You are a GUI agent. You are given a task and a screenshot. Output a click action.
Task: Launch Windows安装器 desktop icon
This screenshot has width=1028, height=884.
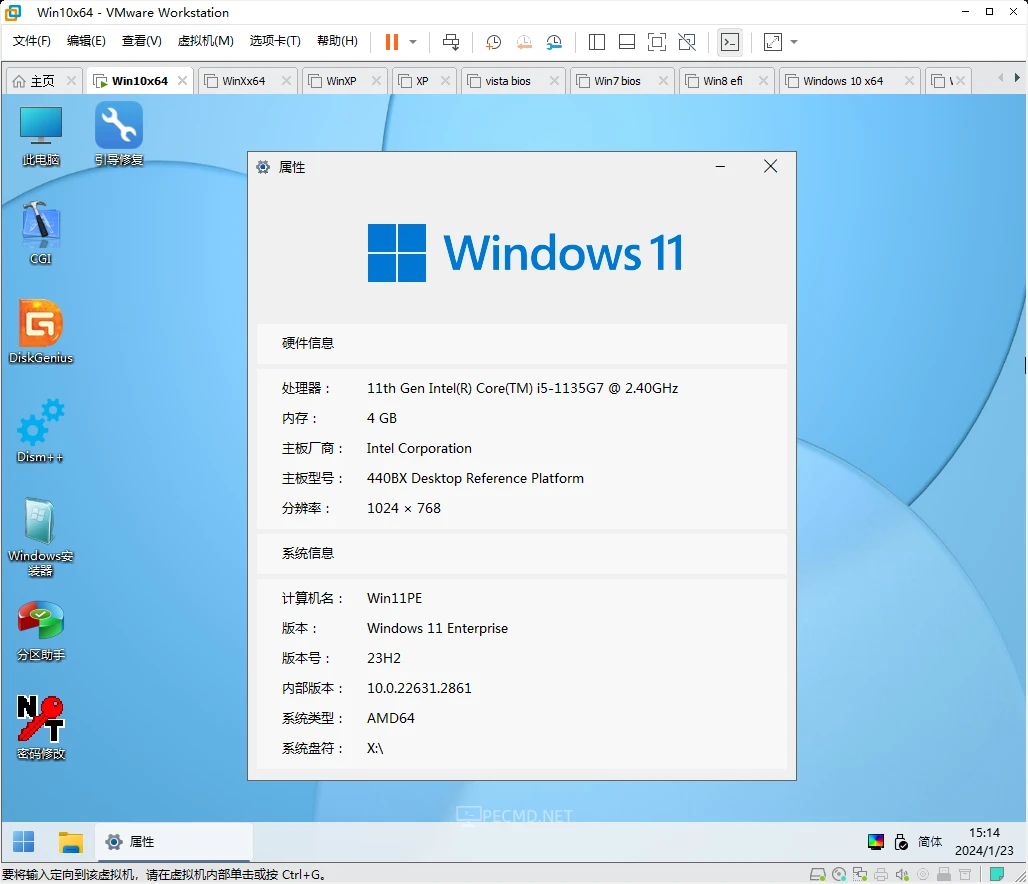pos(41,538)
